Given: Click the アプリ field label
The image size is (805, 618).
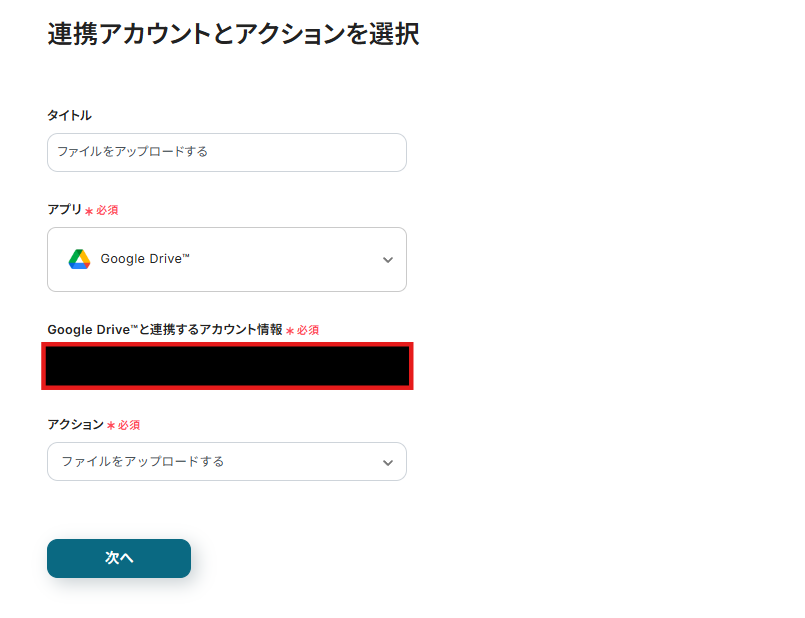Looking at the screenshot, I should pos(64,210).
